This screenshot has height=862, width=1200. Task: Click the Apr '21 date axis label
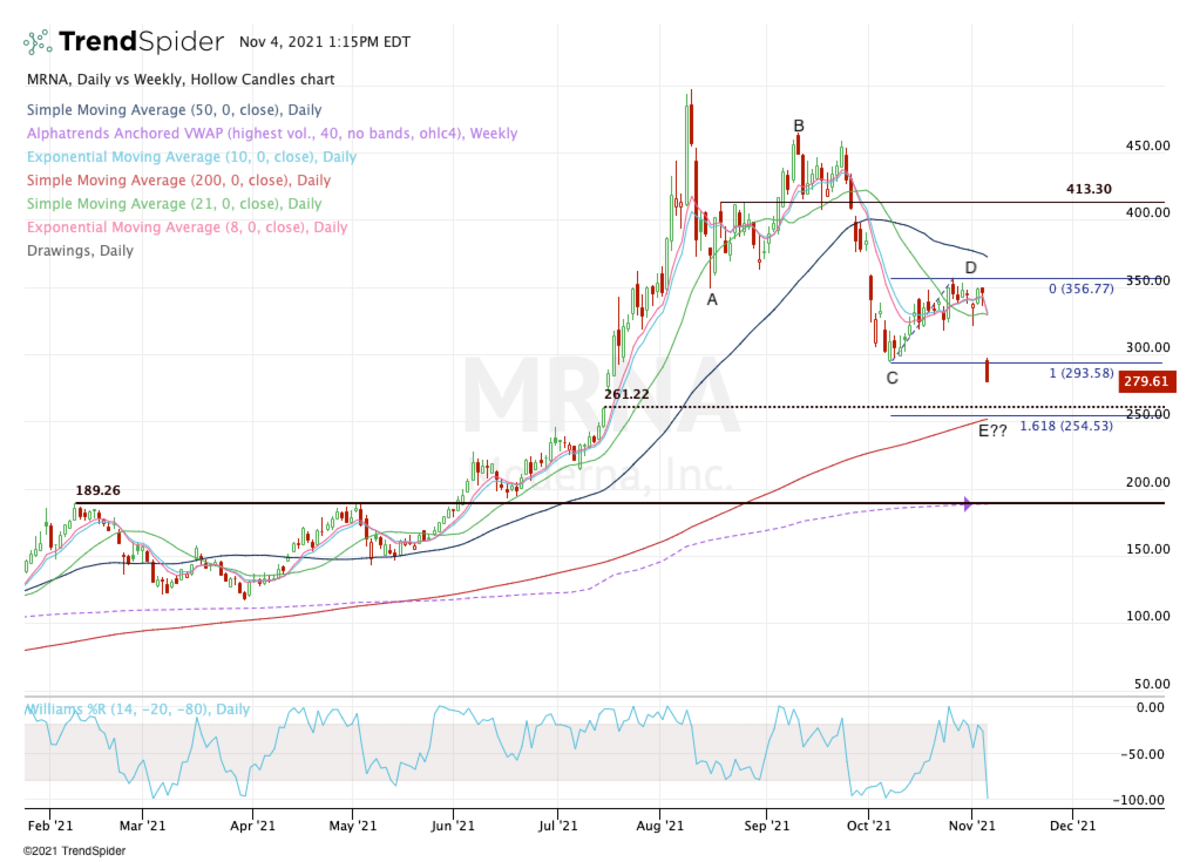(252, 826)
